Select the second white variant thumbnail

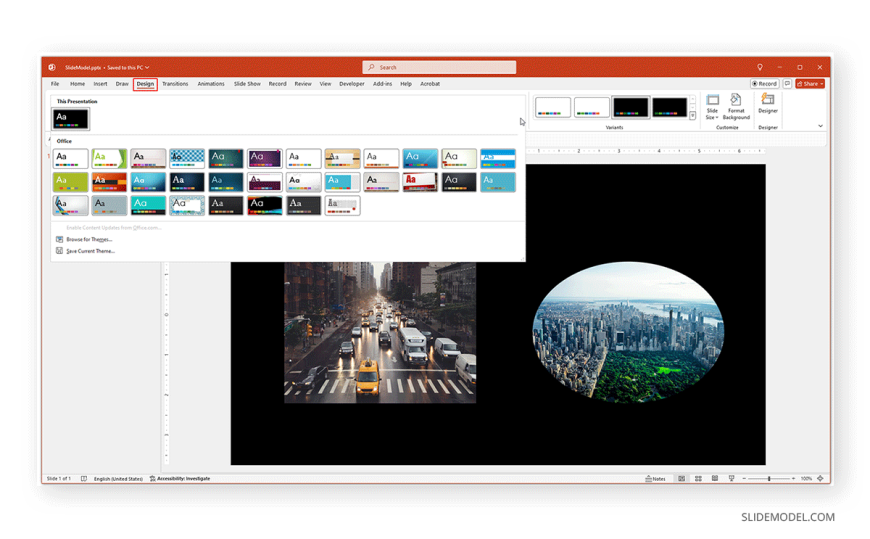(x=591, y=107)
